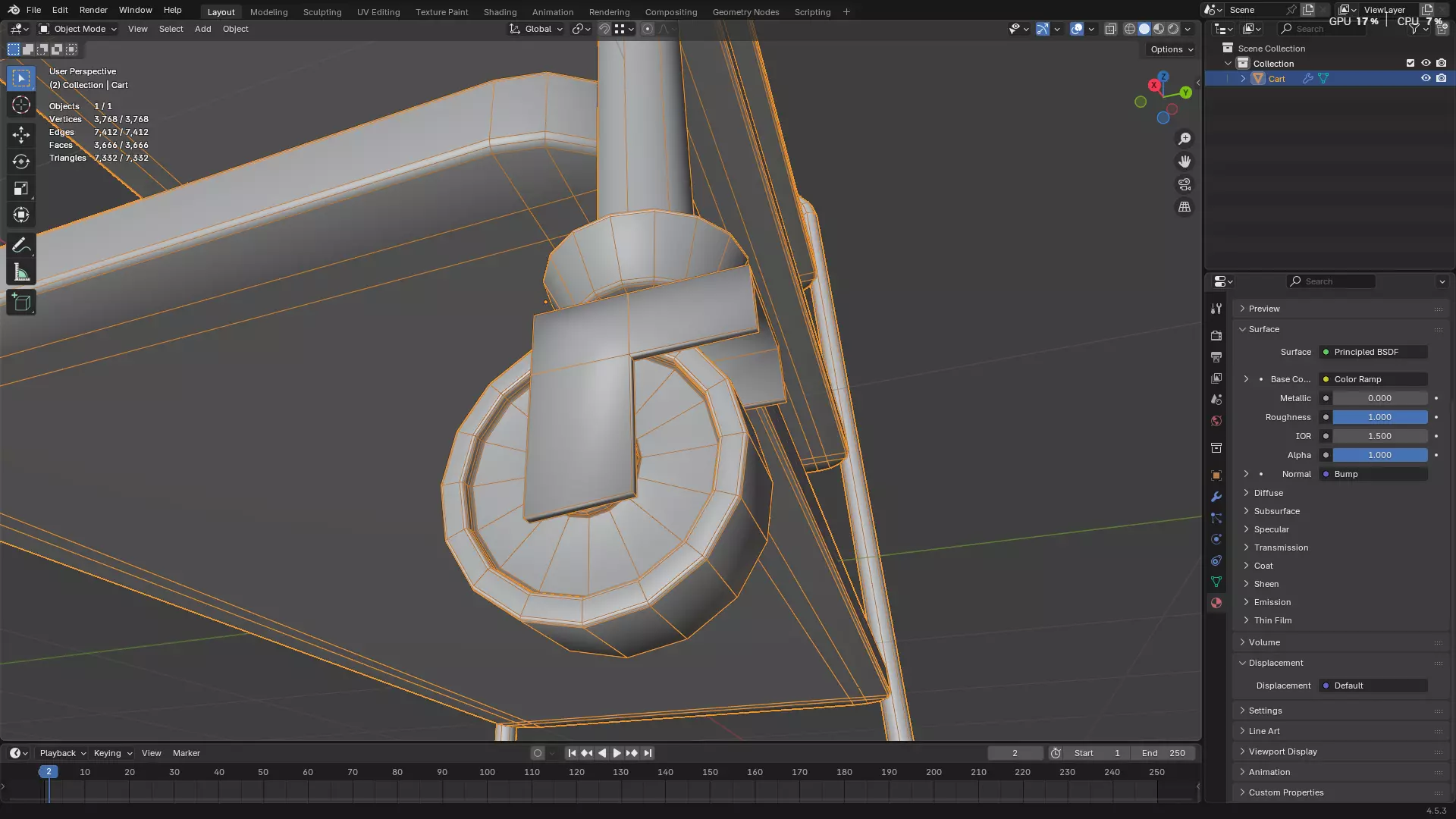This screenshot has height=819, width=1456.
Task: Select the Move tool in toolbar
Action: click(21, 135)
